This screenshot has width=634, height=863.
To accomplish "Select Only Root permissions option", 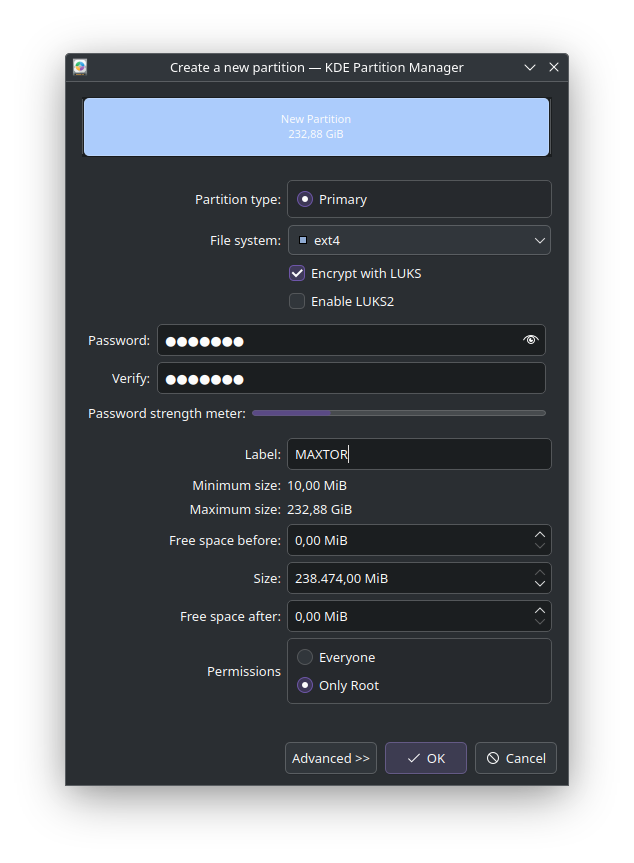I will click(305, 685).
